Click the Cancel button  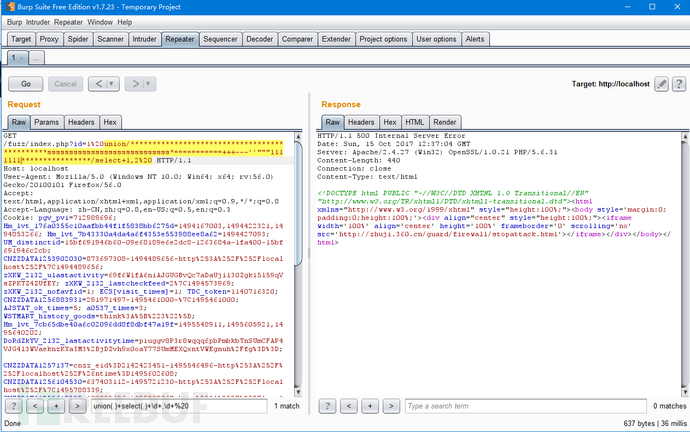pyautogui.click(x=66, y=84)
